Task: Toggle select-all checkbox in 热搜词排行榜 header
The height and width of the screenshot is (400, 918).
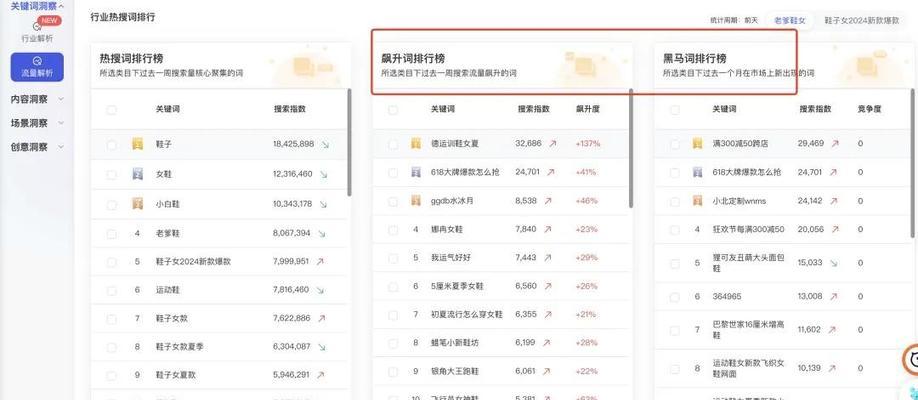Action: tap(111, 110)
